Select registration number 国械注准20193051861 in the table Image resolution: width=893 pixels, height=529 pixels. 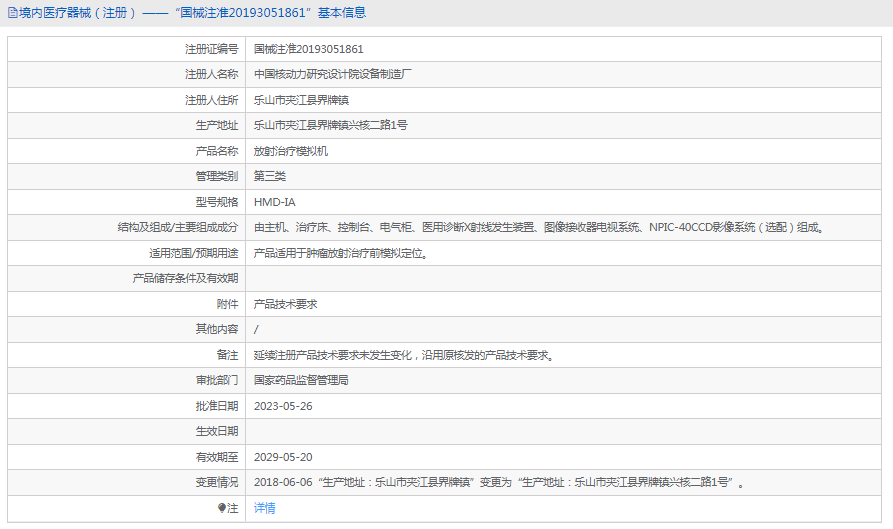(308, 49)
